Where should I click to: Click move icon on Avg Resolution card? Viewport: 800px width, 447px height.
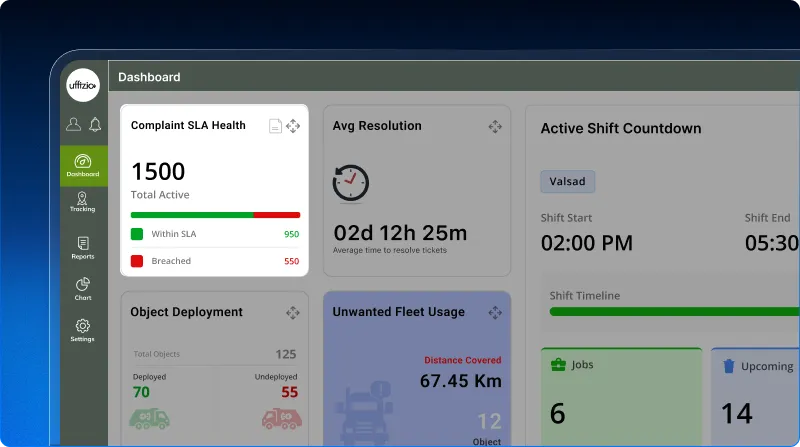click(495, 127)
